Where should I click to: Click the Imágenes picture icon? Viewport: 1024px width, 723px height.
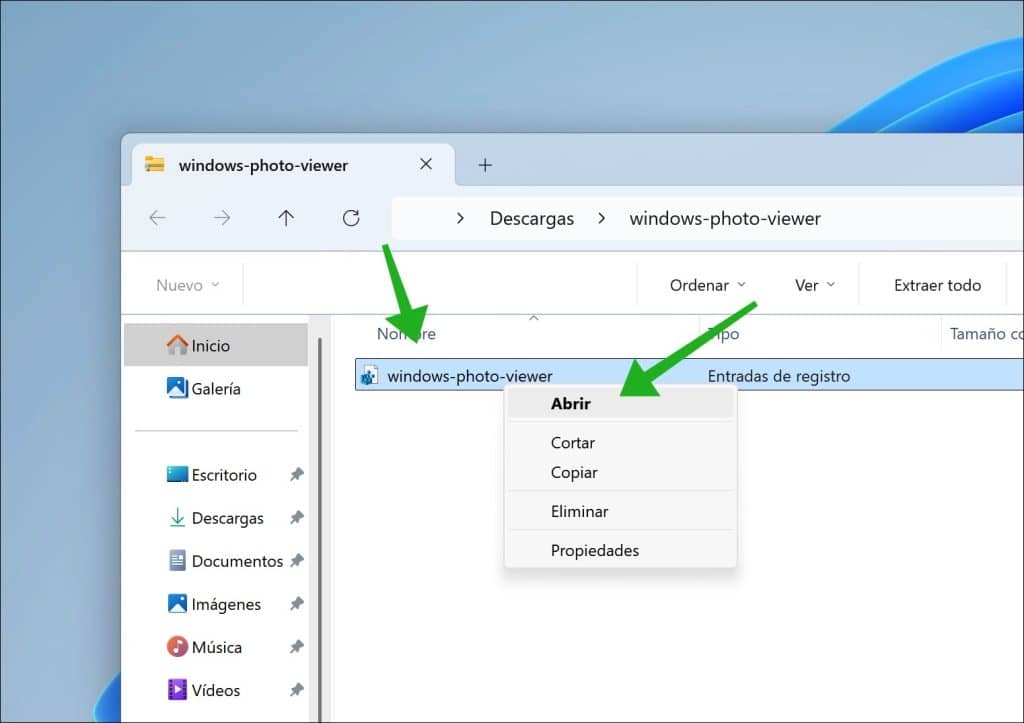coord(177,603)
